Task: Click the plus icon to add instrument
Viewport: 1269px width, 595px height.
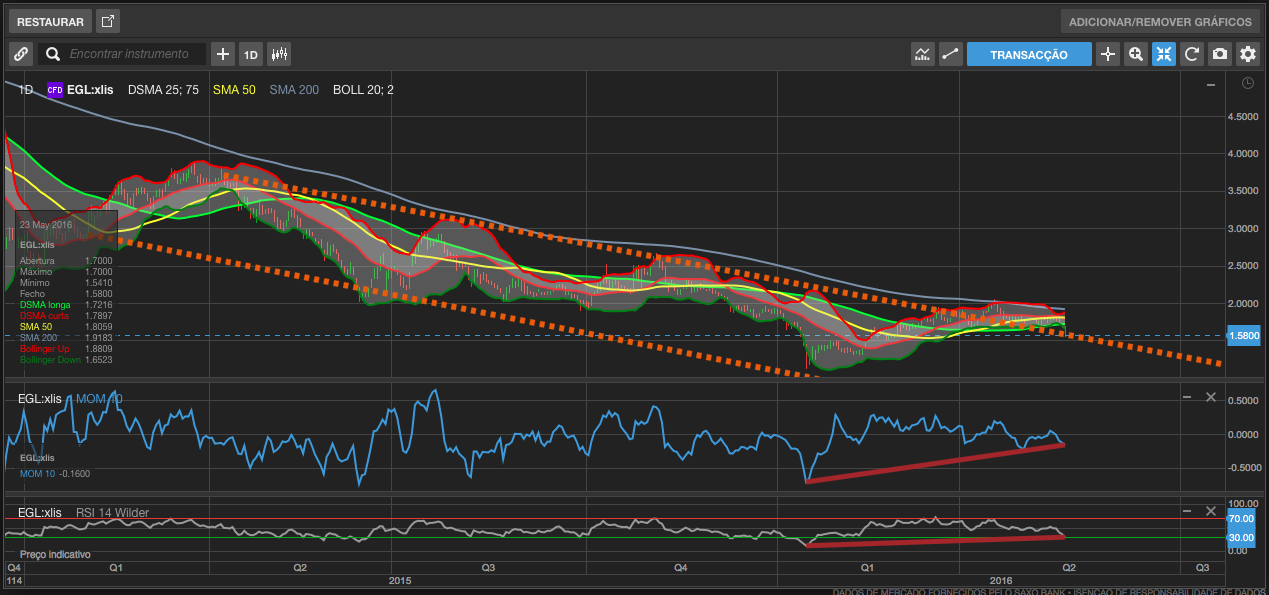Action: click(223, 54)
